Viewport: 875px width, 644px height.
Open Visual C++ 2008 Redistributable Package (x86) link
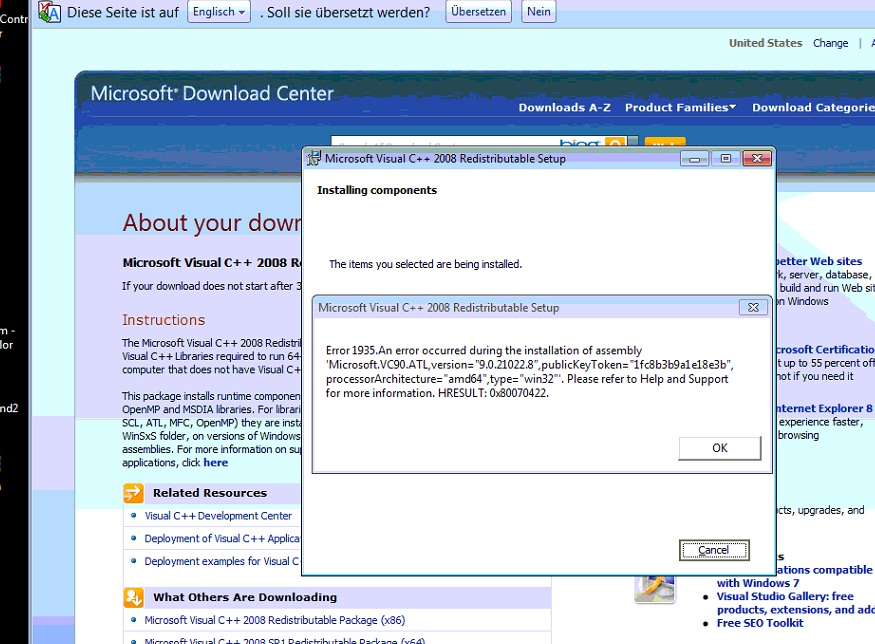(x=275, y=621)
